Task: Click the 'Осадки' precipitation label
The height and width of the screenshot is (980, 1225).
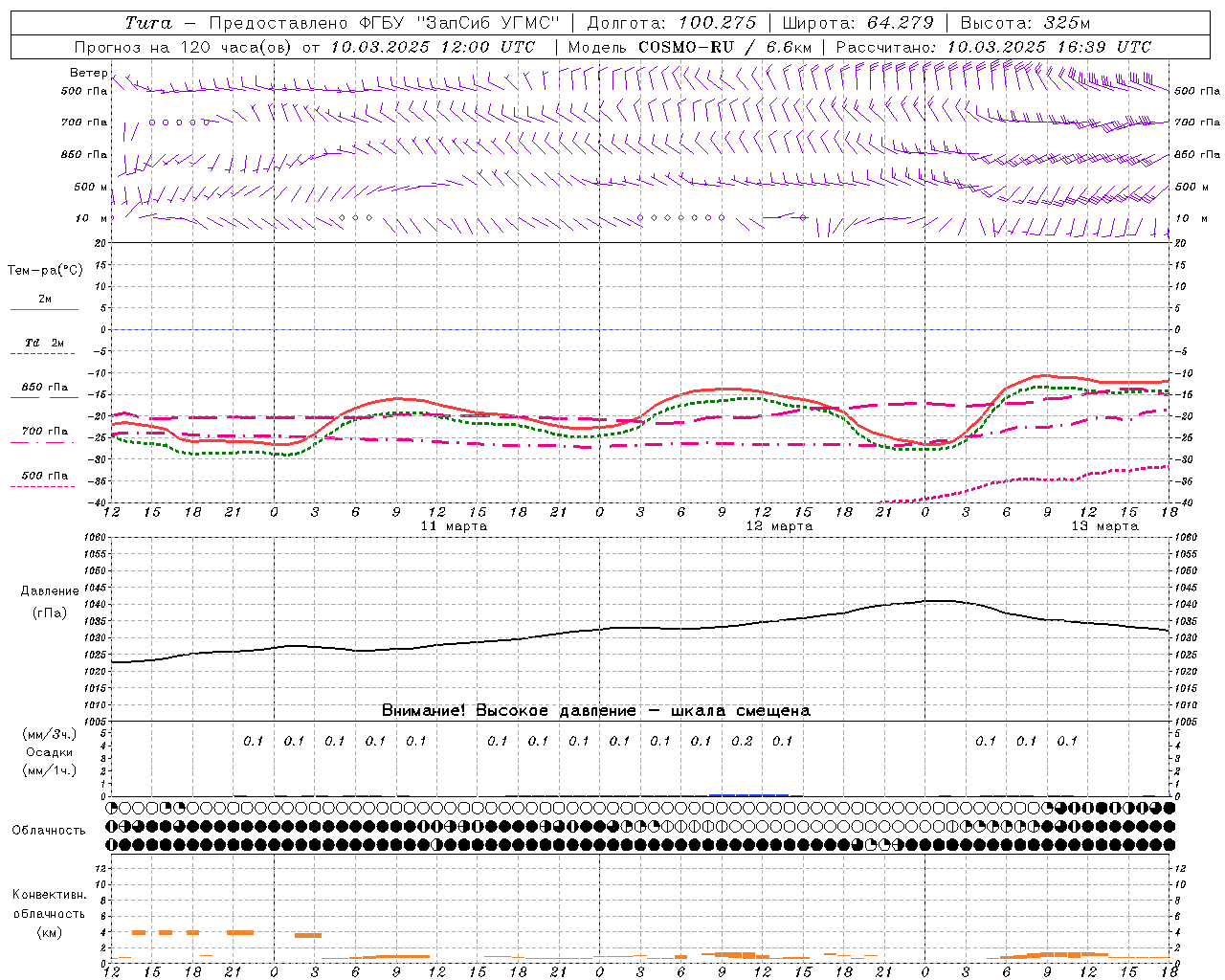Action: coord(50,752)
